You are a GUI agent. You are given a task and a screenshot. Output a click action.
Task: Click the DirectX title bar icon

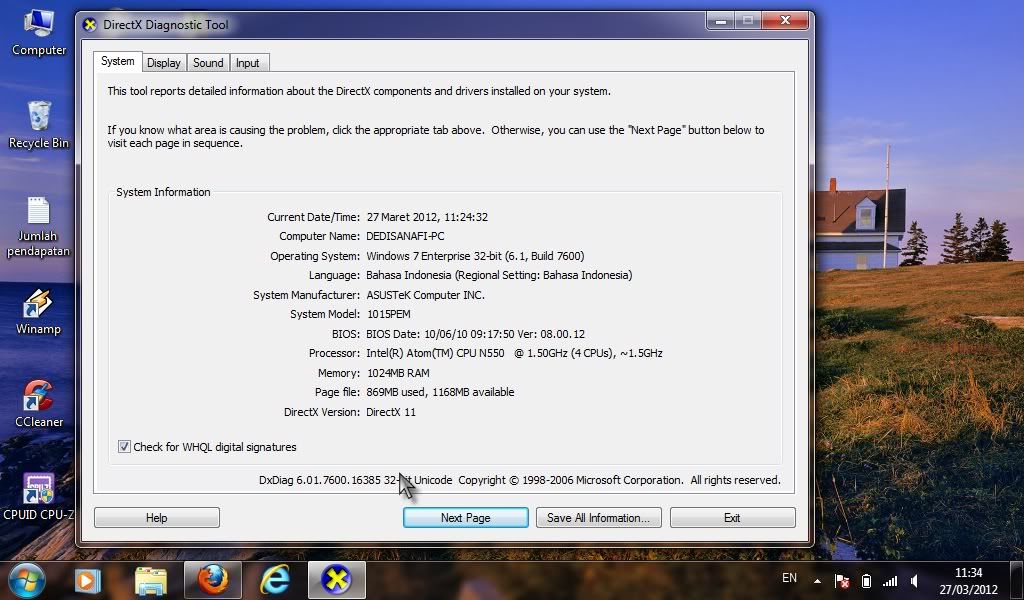(x=90, y=25)
